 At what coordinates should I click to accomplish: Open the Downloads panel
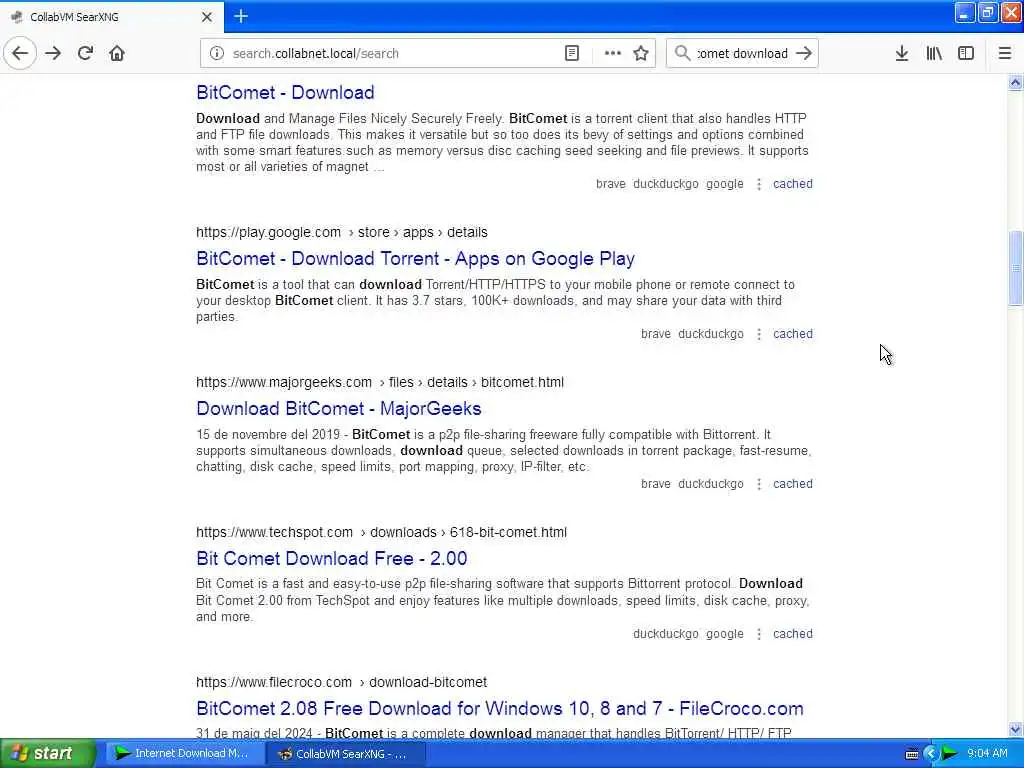(x=902, y=54)
